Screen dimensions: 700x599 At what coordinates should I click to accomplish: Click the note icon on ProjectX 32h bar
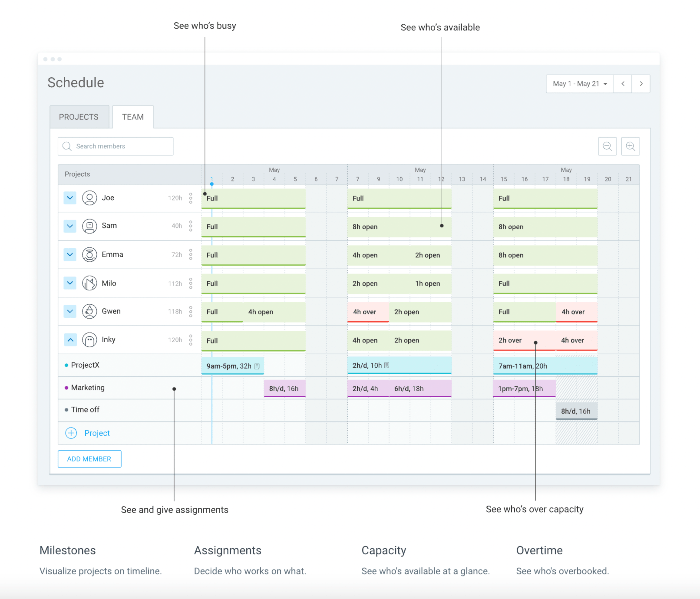(x=257, y=366)
